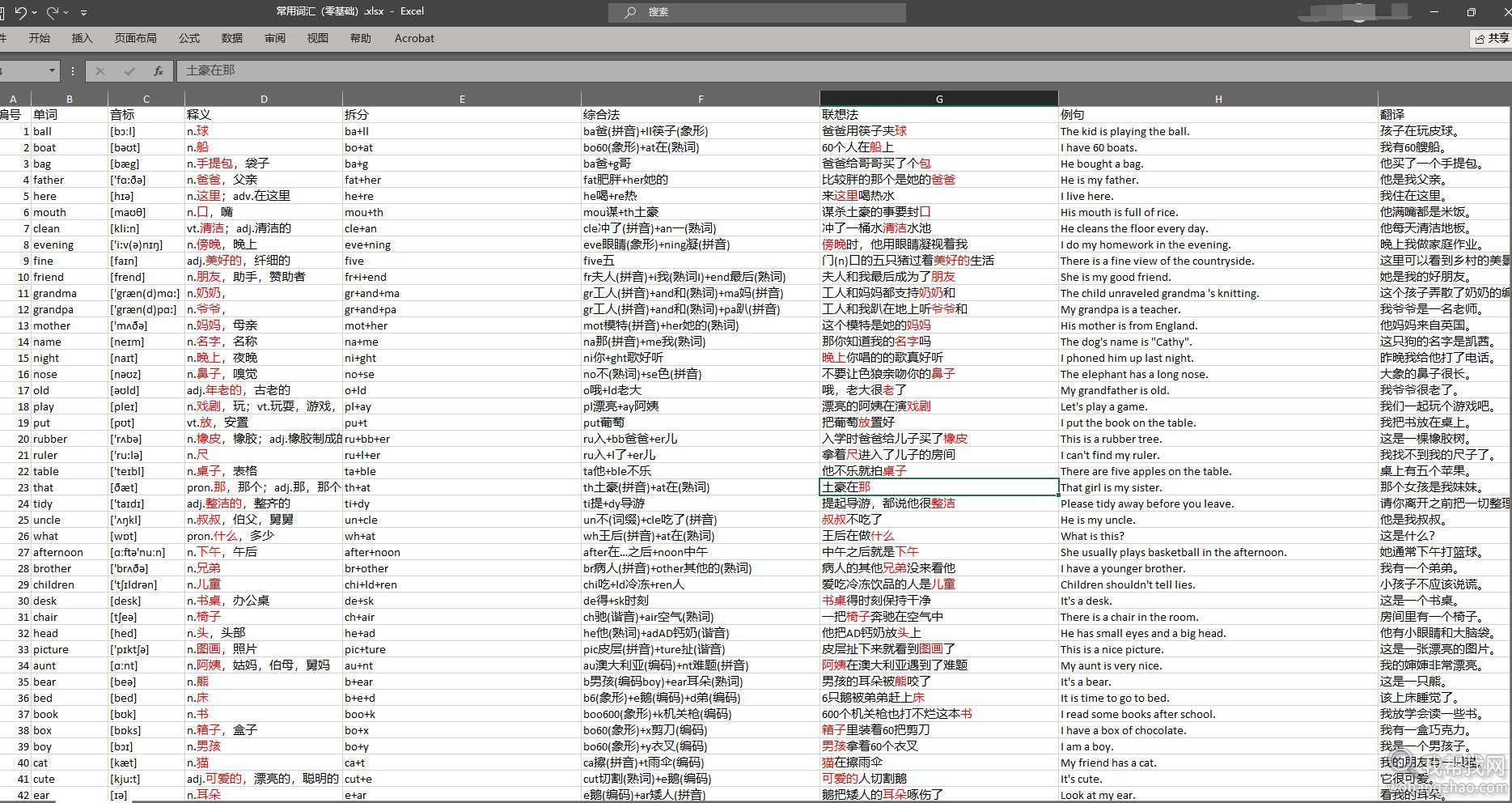
Task: Open the 公式 ribbon tab
Action: pyautogui.click(x=189, y=38)
